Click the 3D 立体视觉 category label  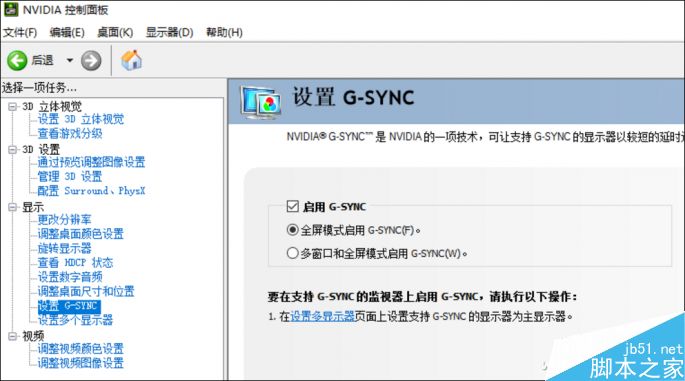tap(52, 106)
